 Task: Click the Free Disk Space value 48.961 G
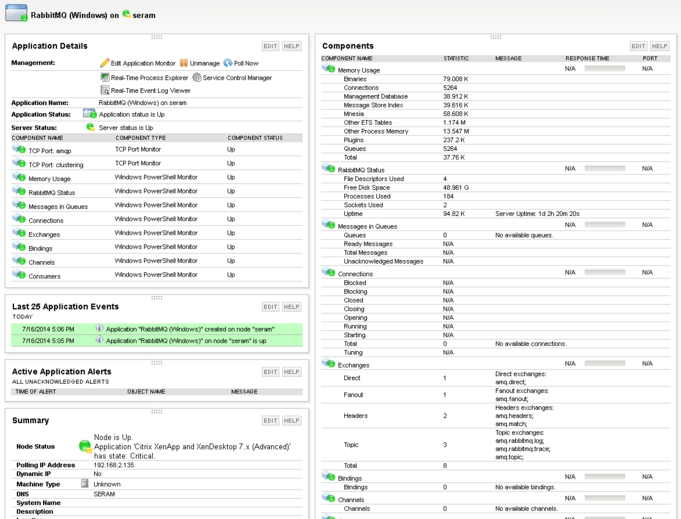(x=456, y=188)
